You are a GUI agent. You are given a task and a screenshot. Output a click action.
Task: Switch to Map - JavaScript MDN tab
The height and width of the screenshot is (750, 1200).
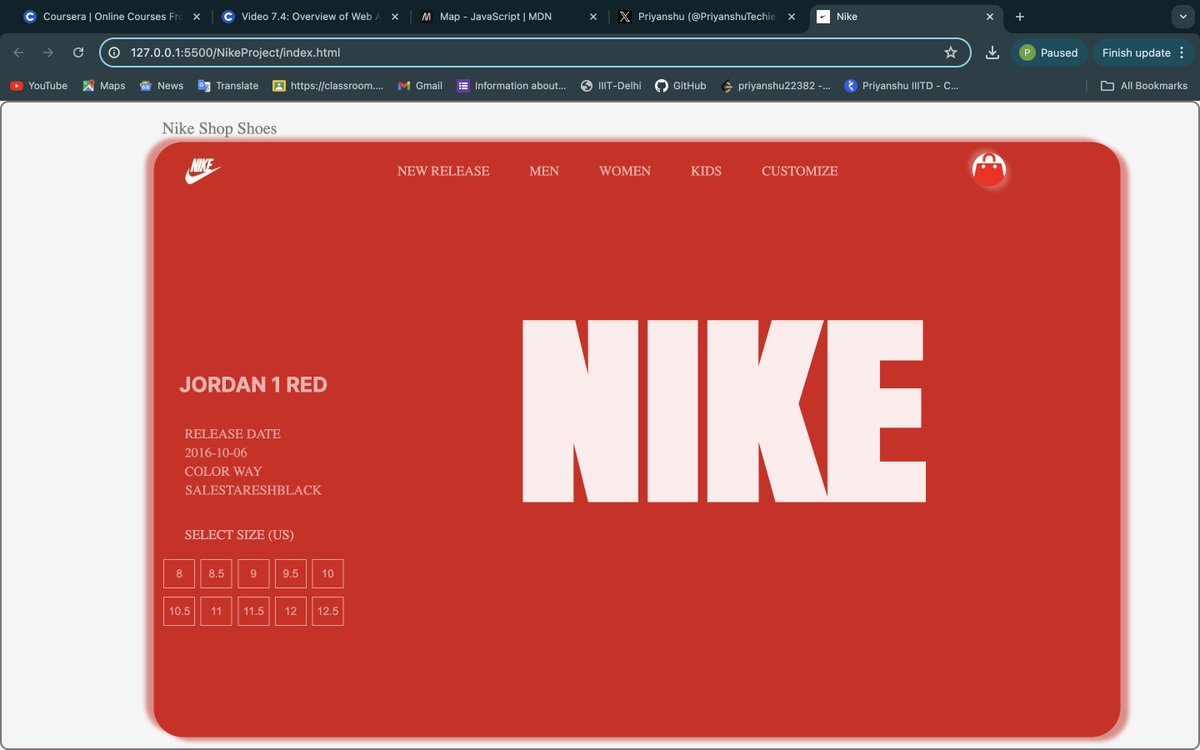508,17
